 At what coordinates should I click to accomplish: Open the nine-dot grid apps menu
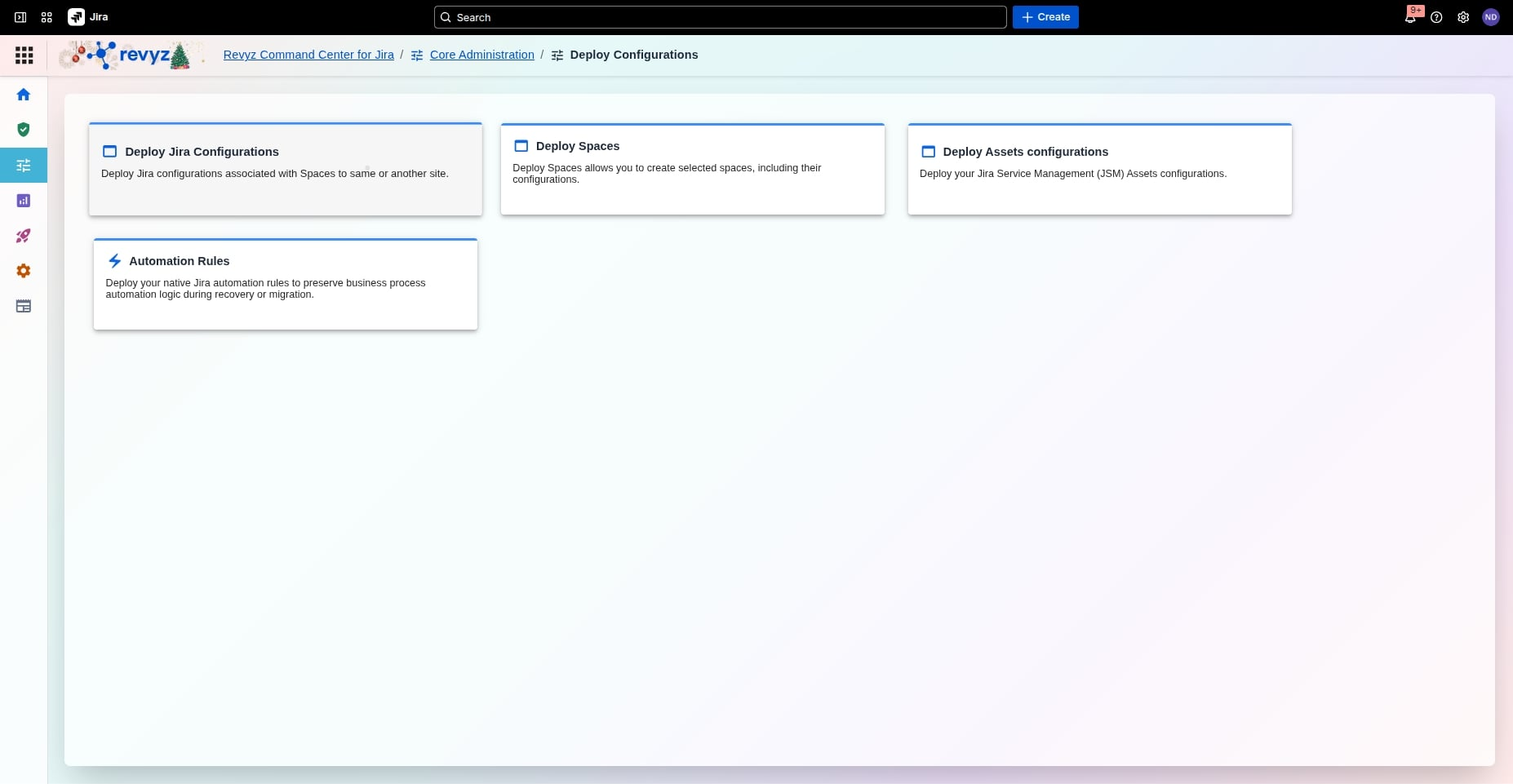(24, 55)
